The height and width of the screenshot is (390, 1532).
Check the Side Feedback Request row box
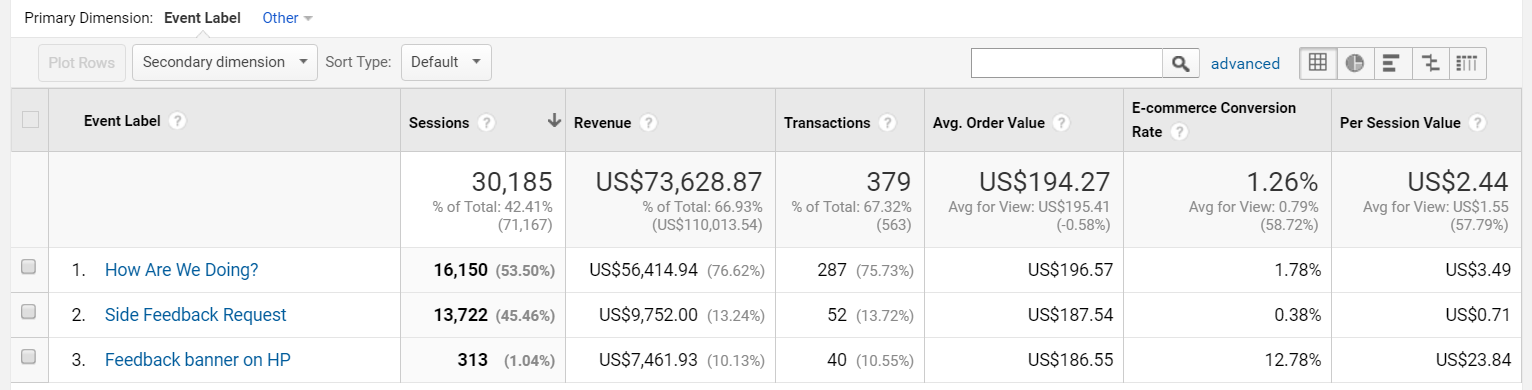(29, 312)
